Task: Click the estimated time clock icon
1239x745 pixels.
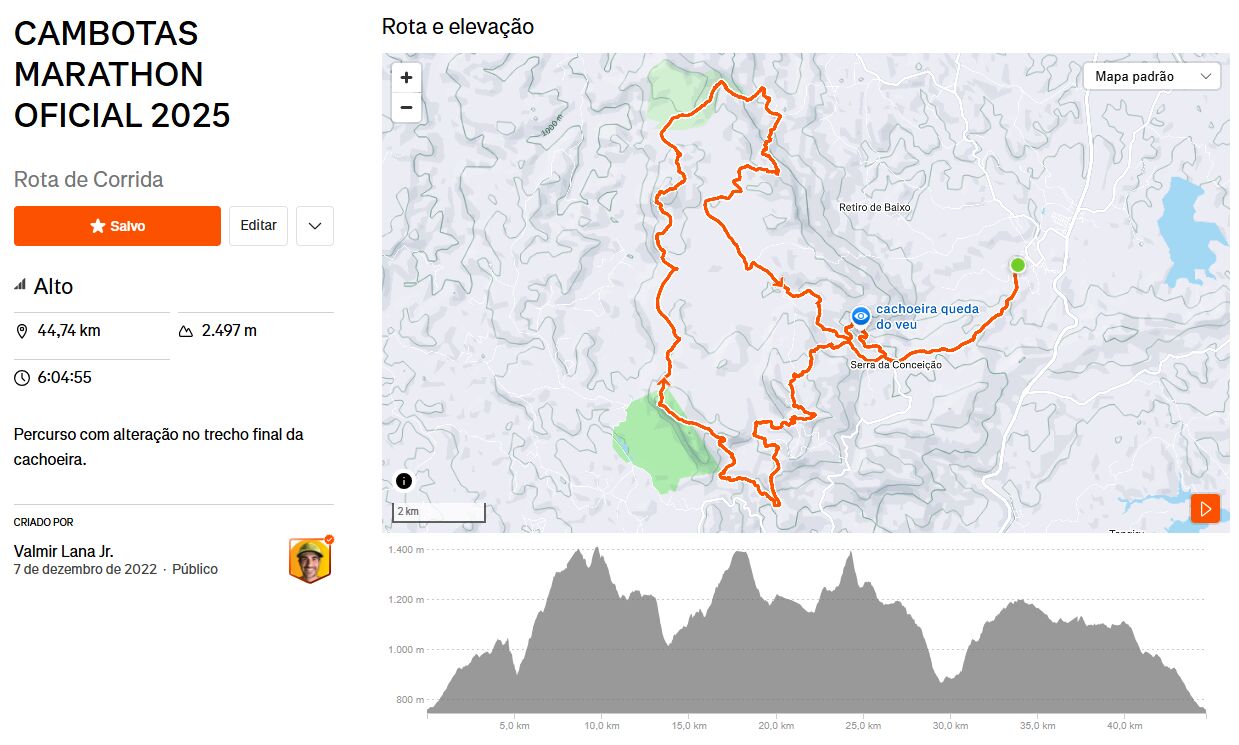Action: pos(22,378)
